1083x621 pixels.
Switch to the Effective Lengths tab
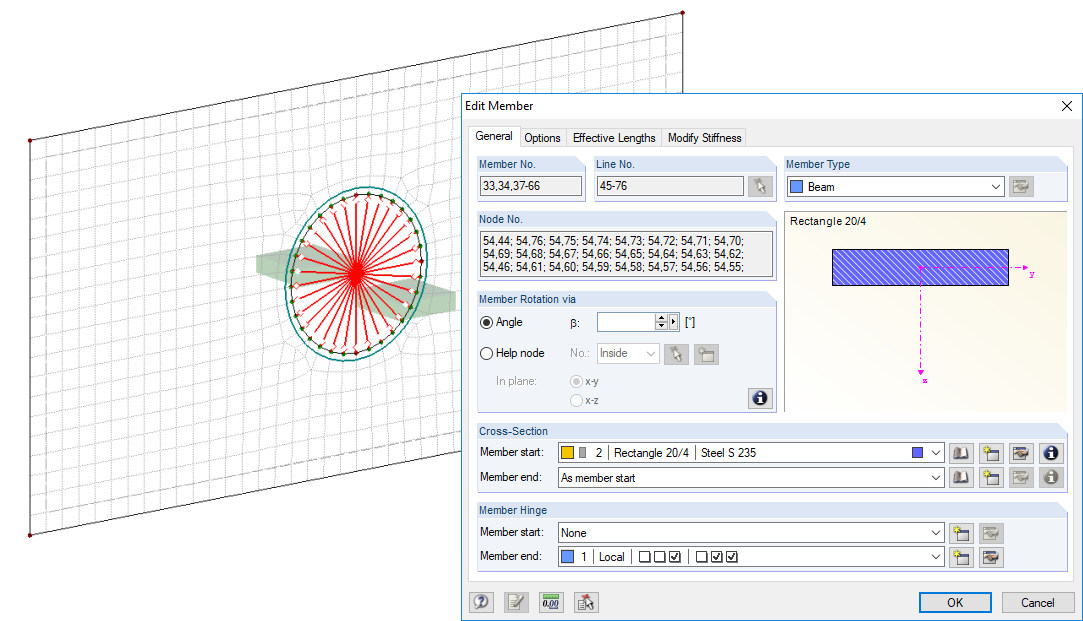(614, 138)
